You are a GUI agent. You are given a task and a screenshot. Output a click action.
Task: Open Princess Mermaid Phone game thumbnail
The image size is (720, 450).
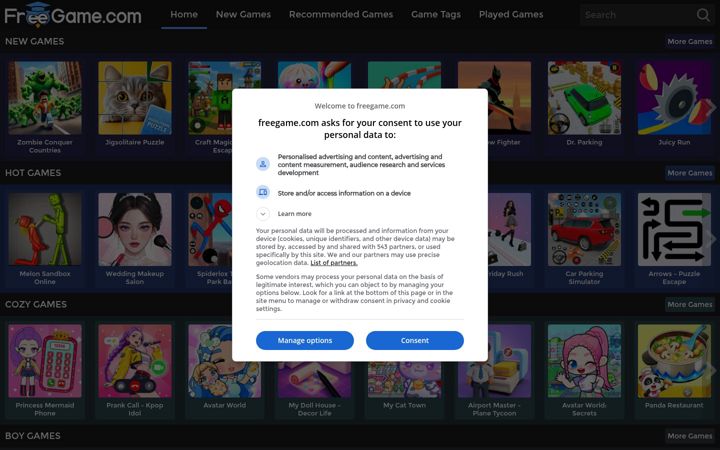(45, 361)
